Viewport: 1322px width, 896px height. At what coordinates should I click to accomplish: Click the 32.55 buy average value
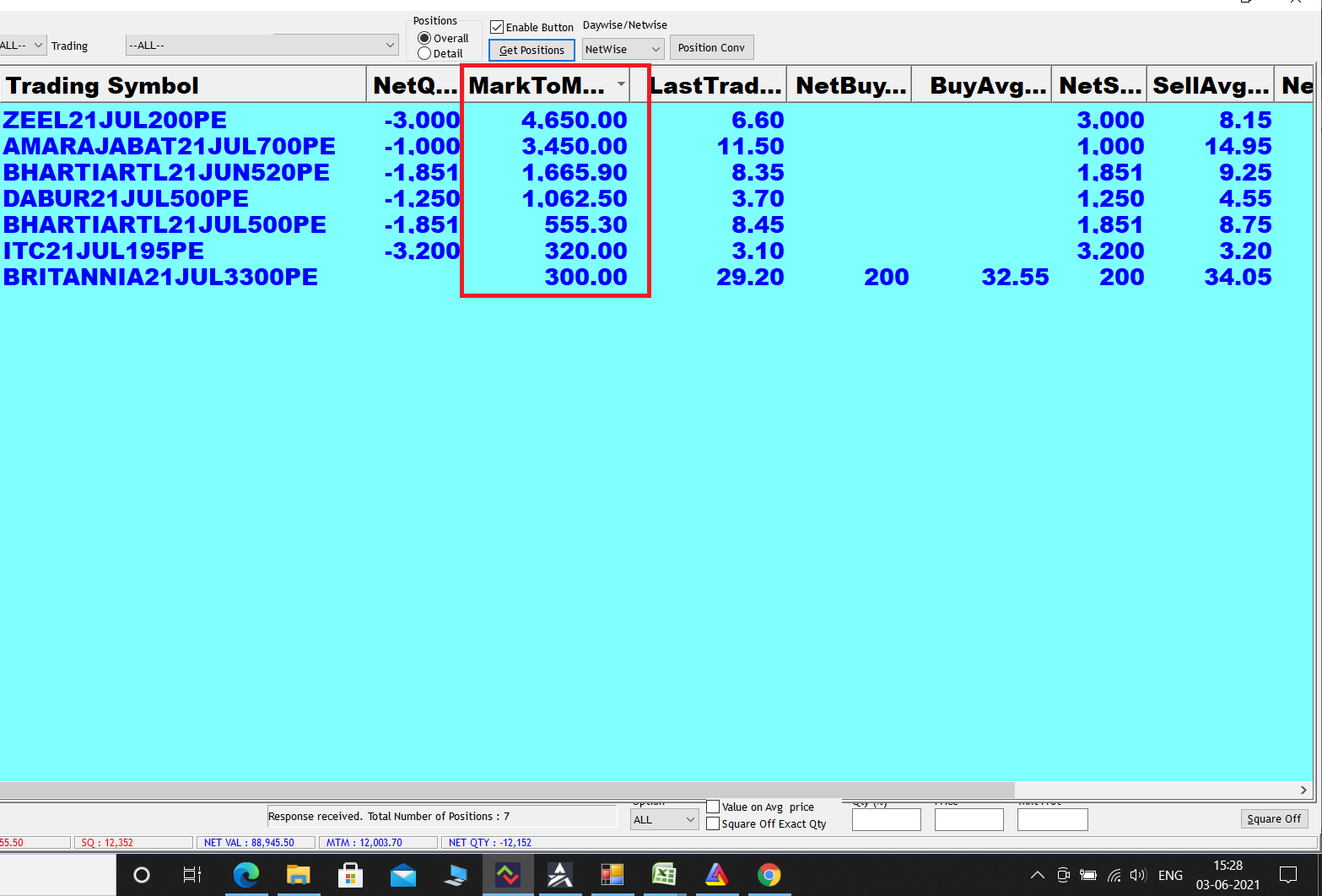(1015, 277)
